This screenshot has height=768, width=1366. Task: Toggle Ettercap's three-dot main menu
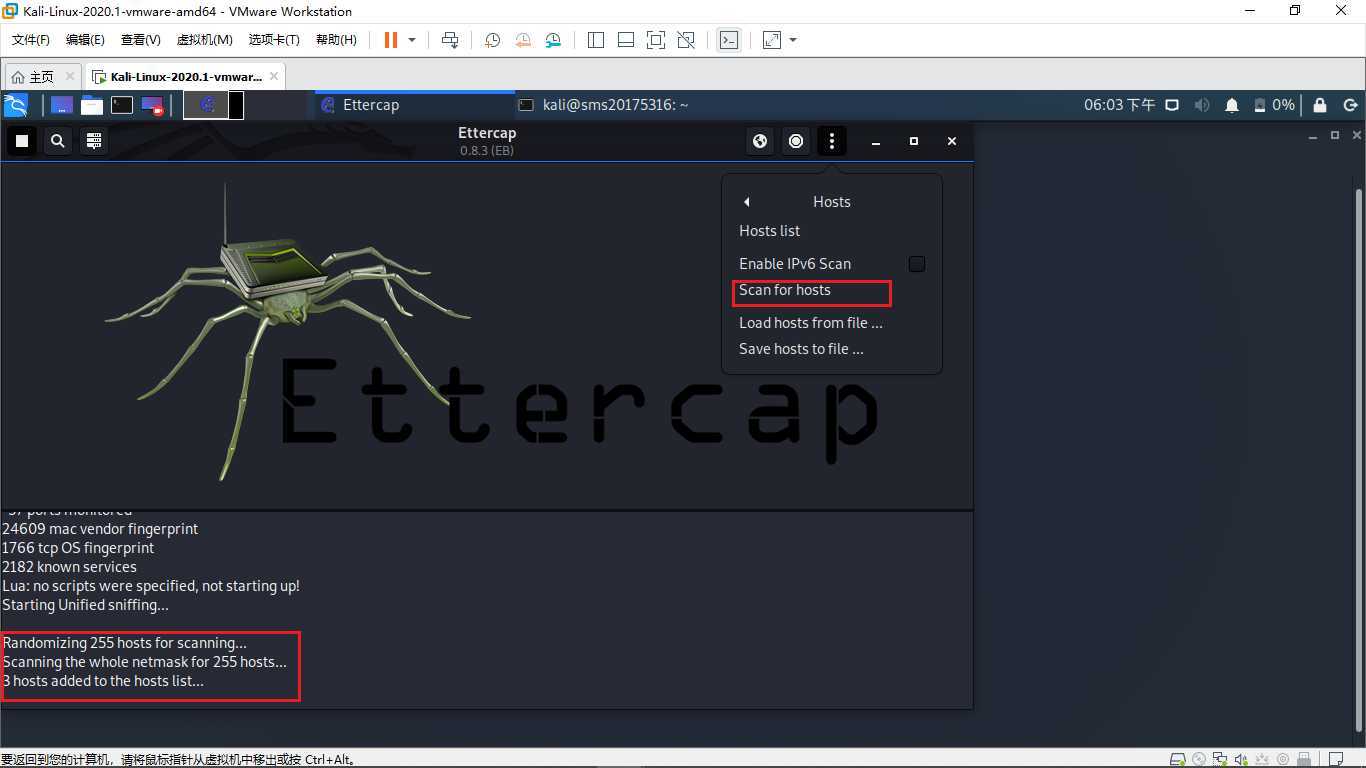(832, 141)
